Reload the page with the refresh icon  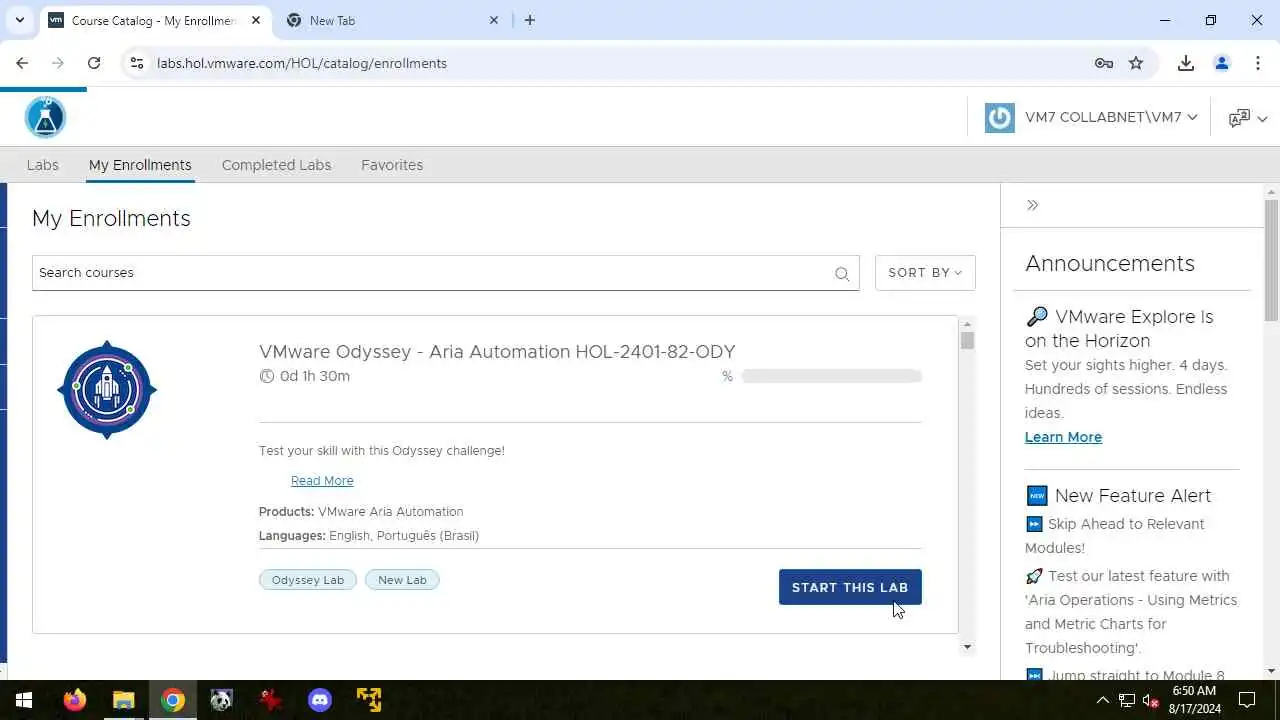tap(94, 63)
